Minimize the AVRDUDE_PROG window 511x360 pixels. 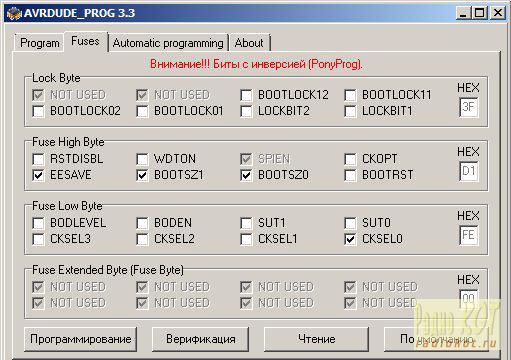click(463, 13)
